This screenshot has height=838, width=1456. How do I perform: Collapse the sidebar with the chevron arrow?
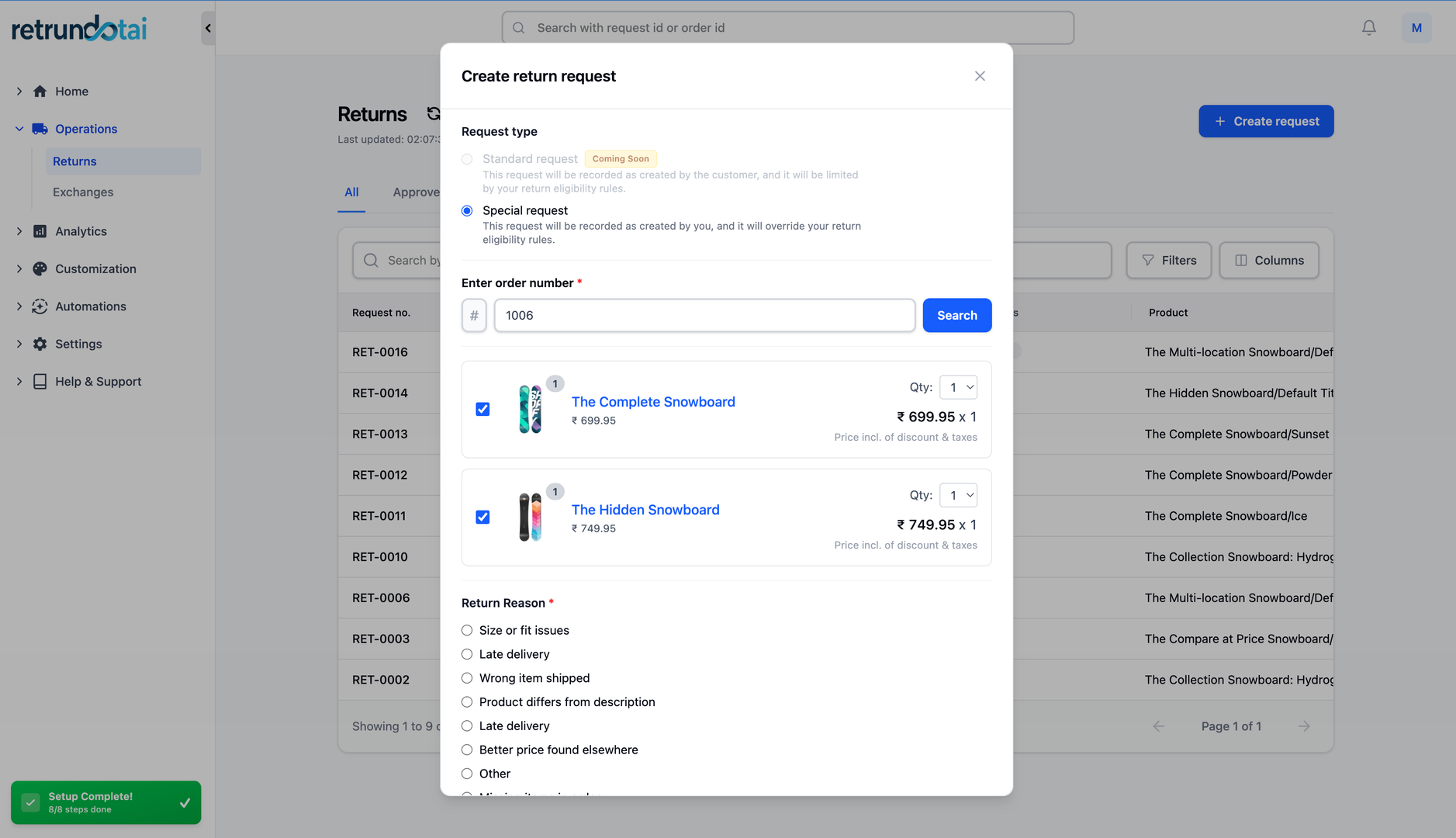(x=207, y=27)
